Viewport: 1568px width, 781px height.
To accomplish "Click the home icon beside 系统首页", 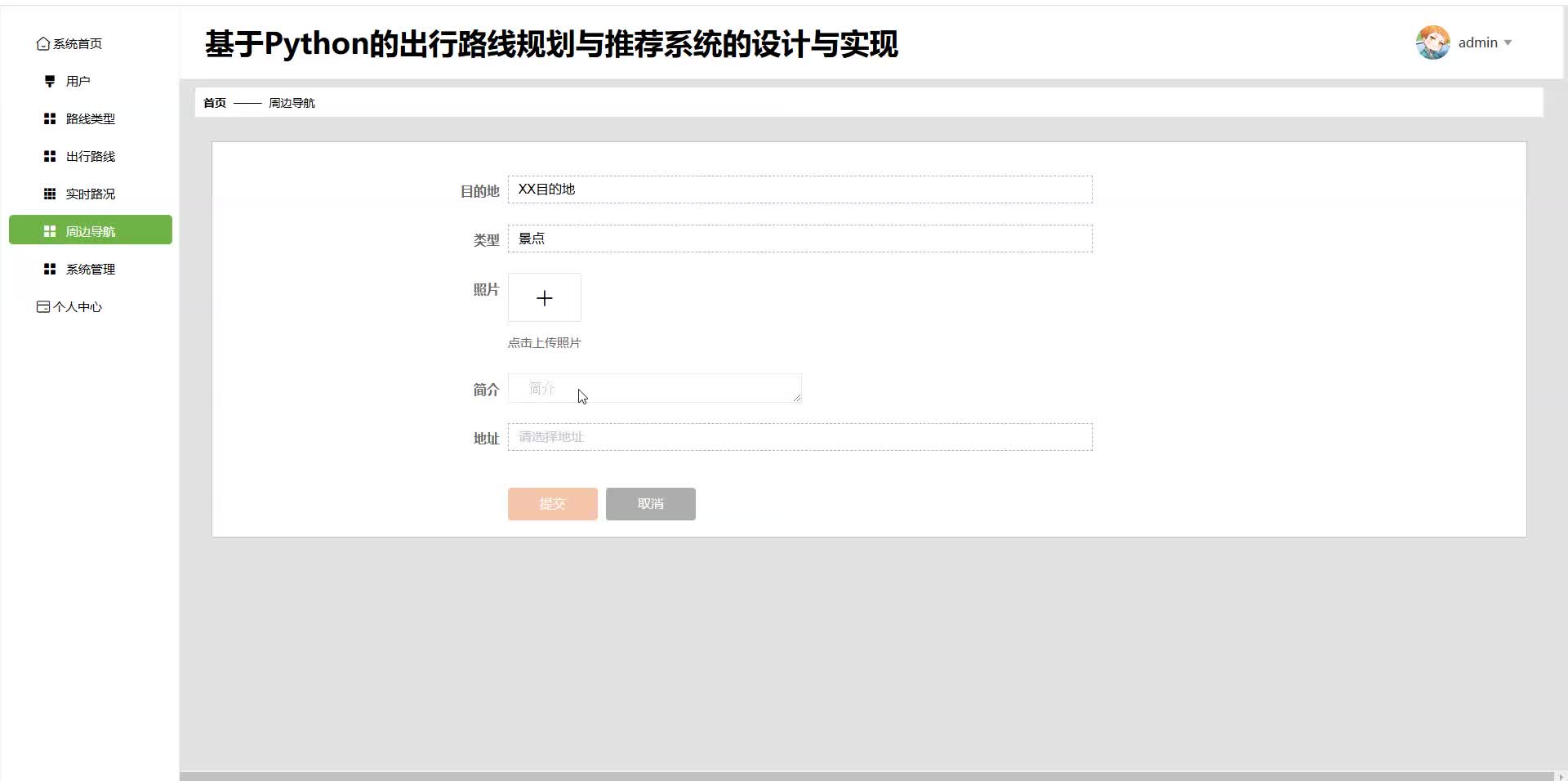I will (x=43, y=43).
